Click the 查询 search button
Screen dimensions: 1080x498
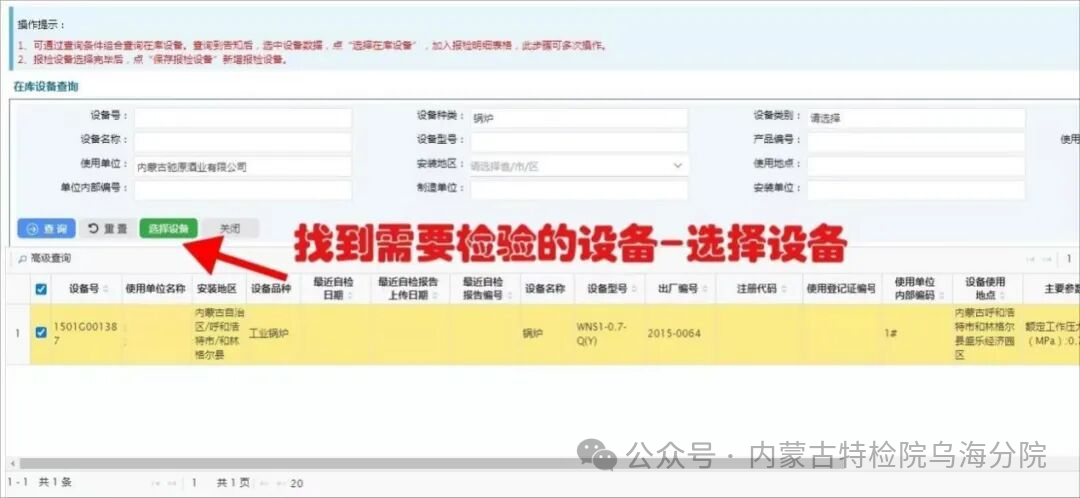(x=46, y=229)
